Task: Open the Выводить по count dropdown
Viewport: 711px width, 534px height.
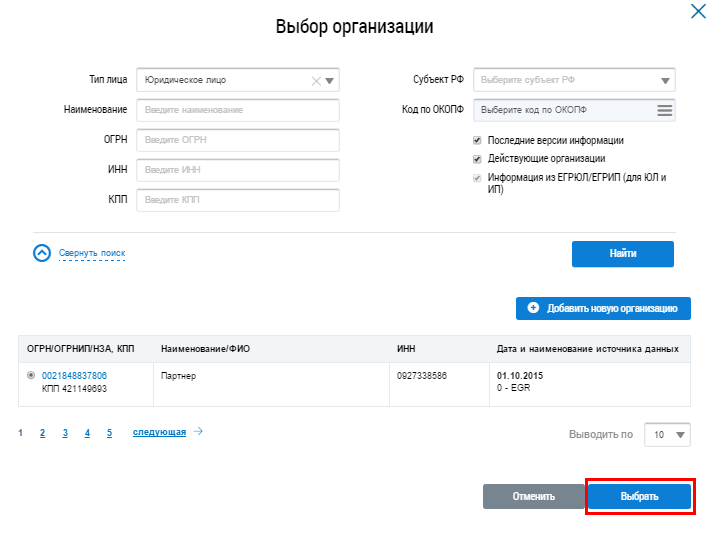Action: (x=667, y=435)
